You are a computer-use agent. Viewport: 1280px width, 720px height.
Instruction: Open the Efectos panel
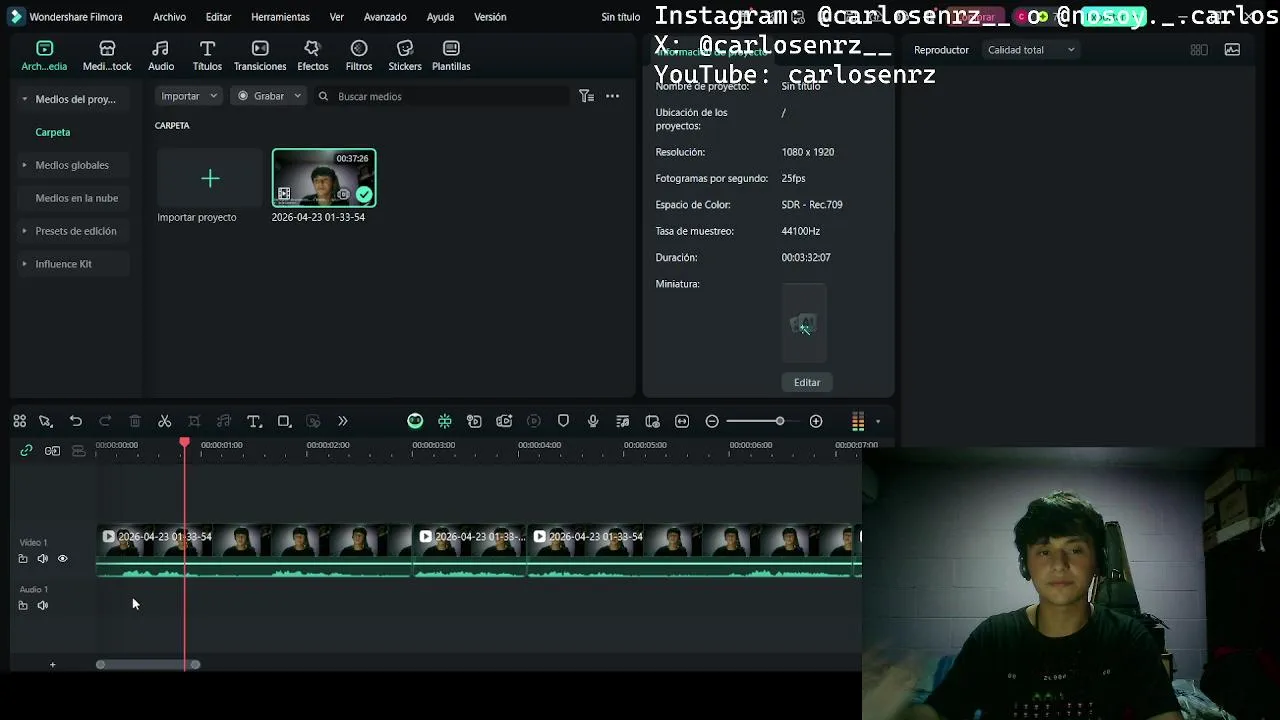(x=312, y=56)
